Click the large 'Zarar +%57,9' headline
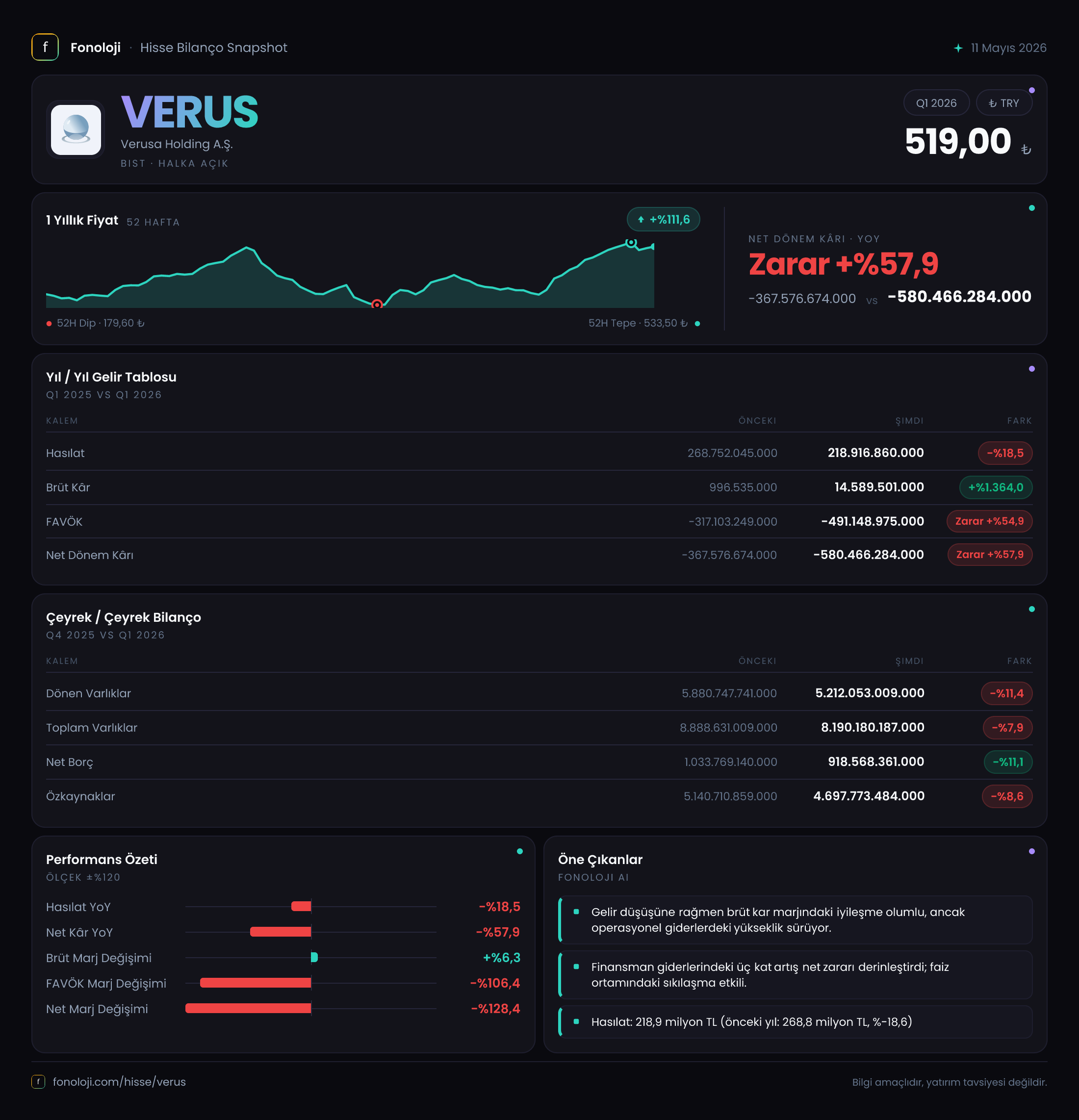The image size is (1079, 1120). (x=844, y=264)
